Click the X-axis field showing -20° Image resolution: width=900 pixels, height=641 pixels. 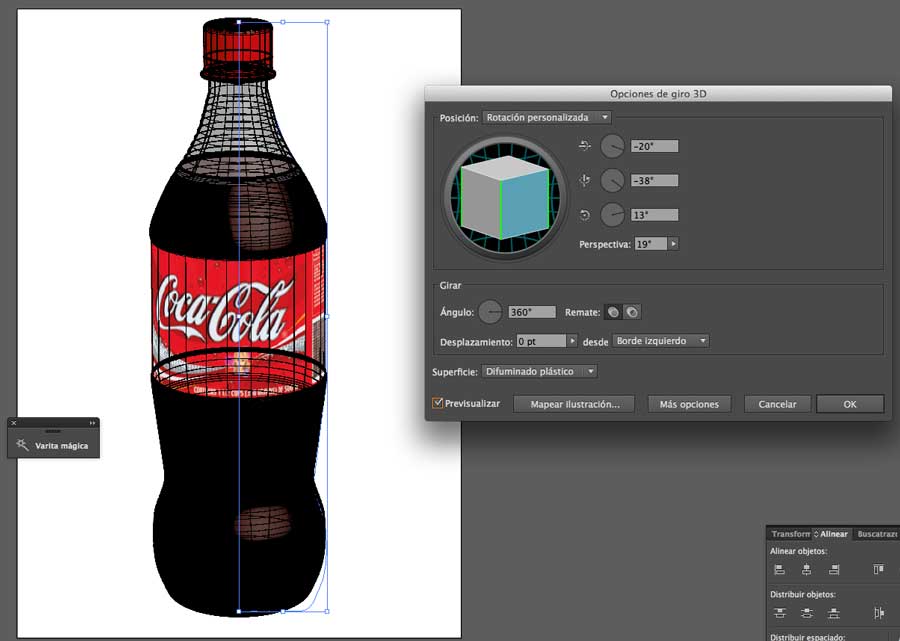pyautogui.click(x=654, y=146)
